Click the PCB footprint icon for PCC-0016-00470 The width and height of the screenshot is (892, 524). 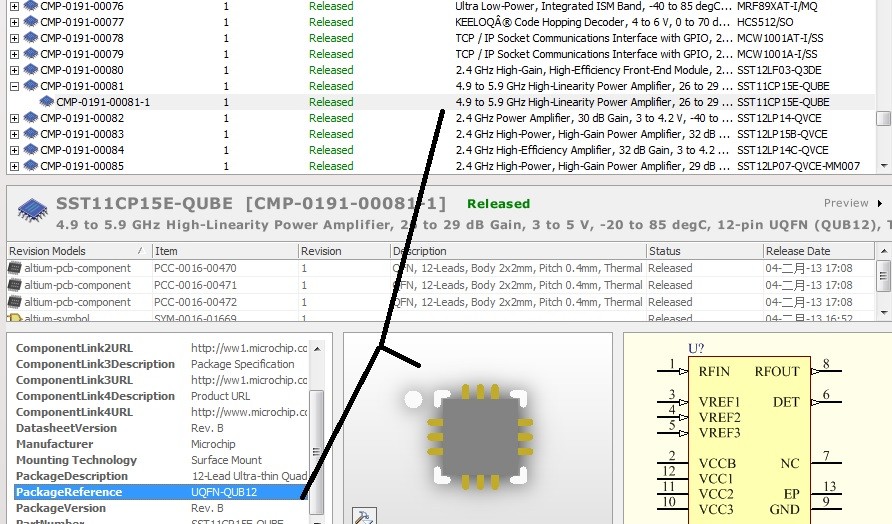(x=14, y=268)
